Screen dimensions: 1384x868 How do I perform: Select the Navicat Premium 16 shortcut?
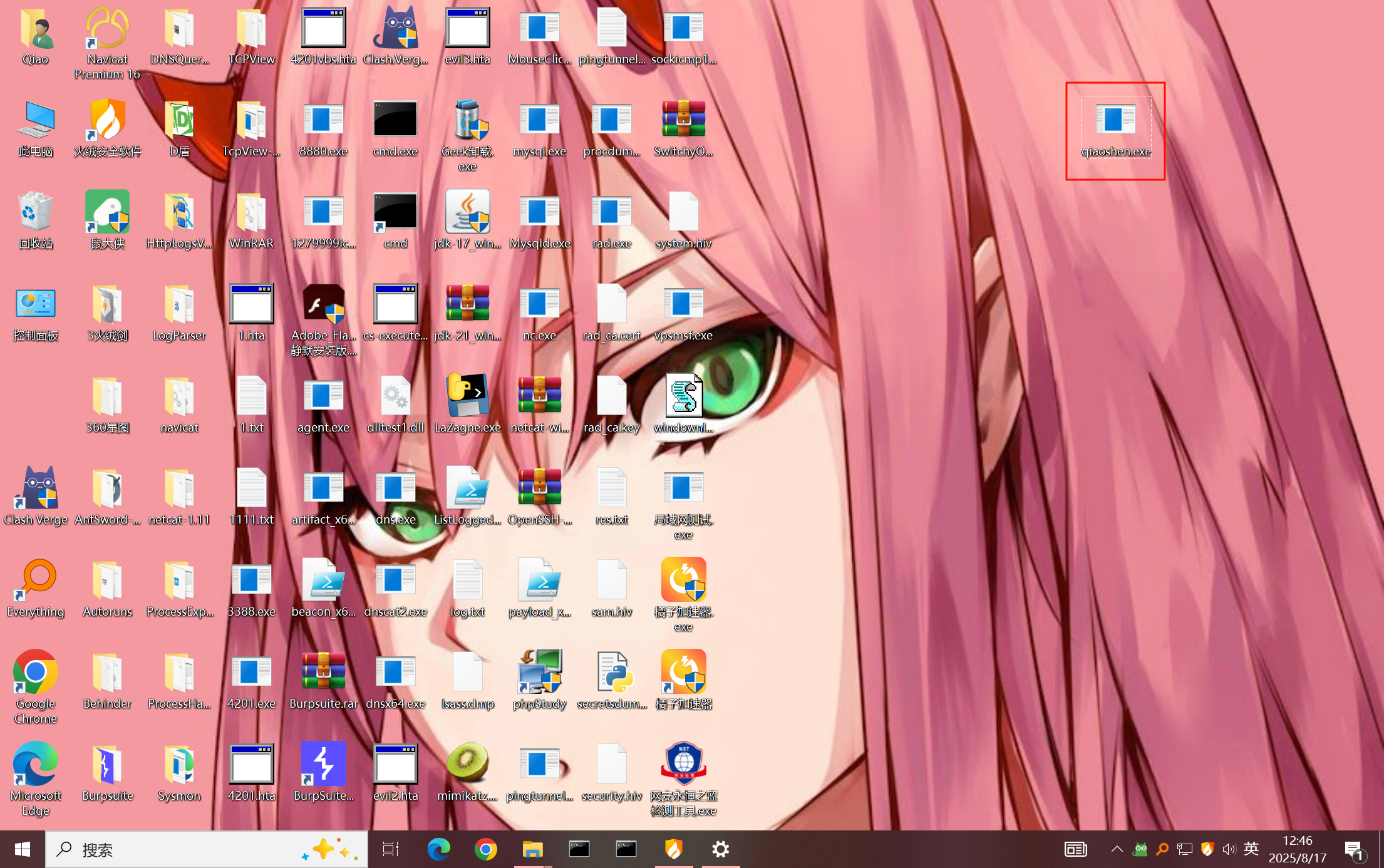tap(107, 28)
